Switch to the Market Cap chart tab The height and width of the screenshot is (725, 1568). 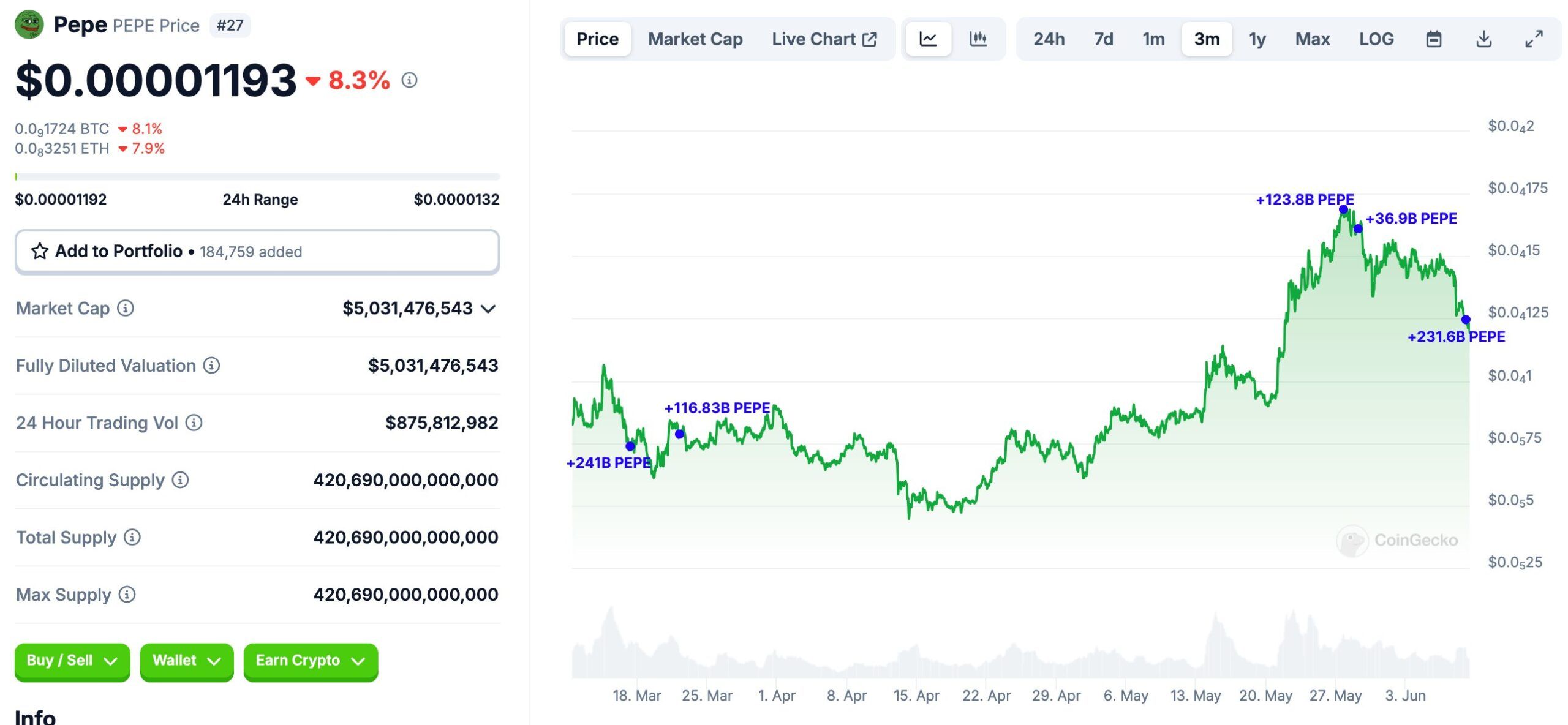695,39
